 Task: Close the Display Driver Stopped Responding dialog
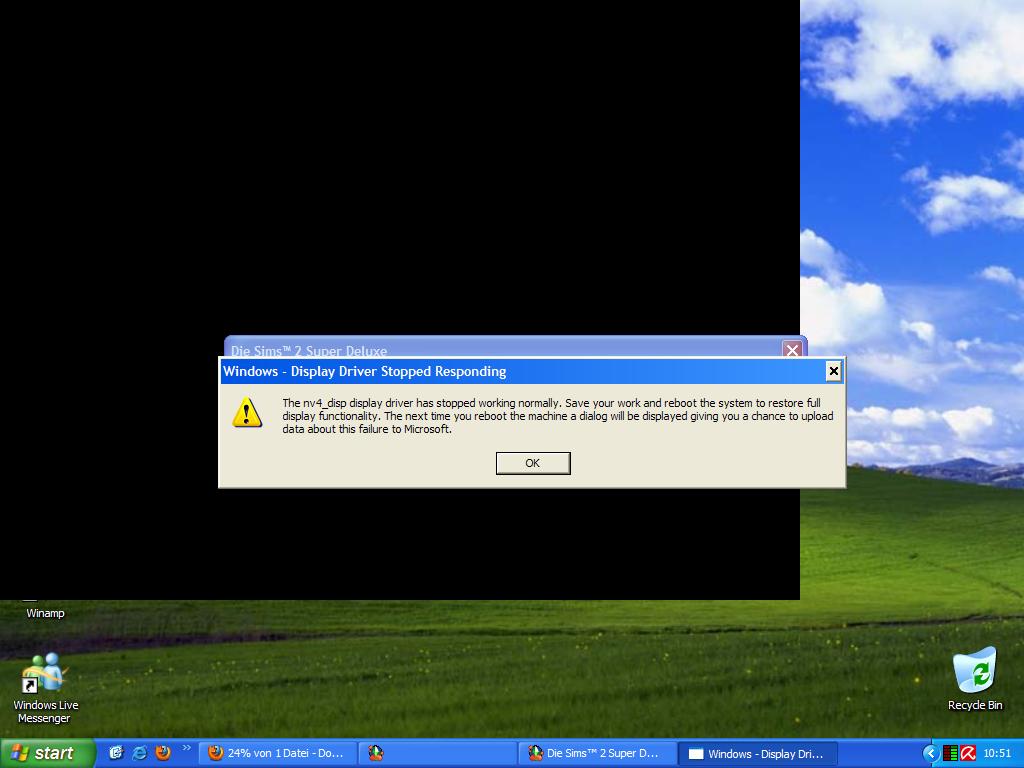point(833,371)
